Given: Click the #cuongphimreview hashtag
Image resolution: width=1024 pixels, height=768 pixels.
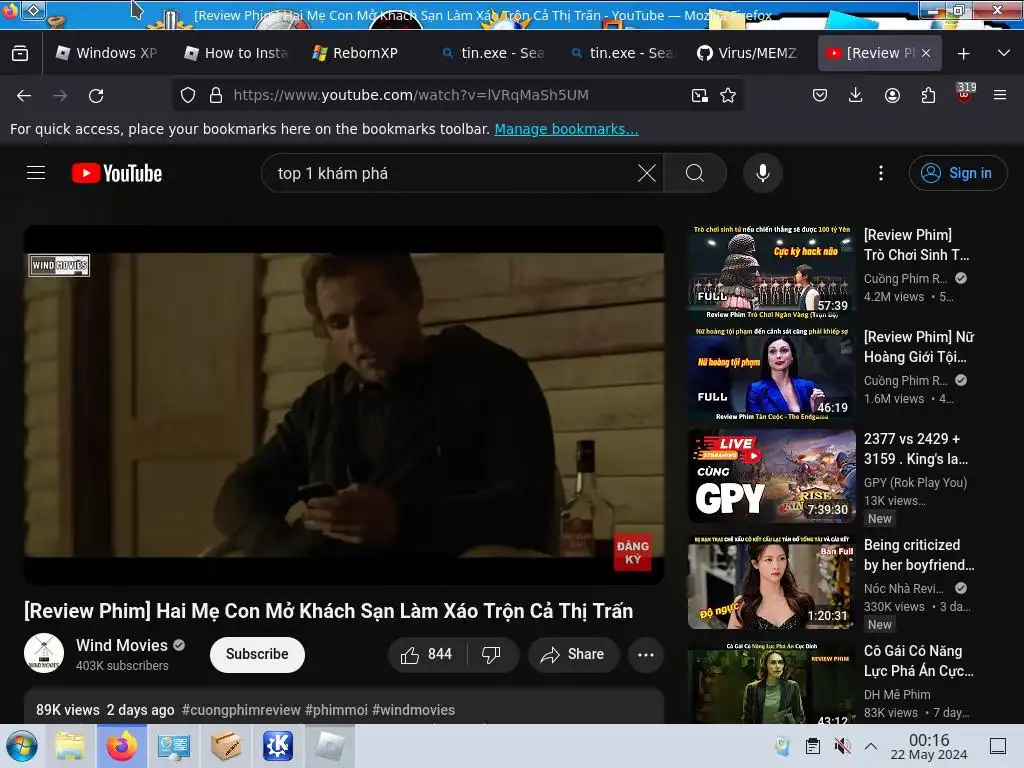Looking at the screenshot, I should 241,710.
